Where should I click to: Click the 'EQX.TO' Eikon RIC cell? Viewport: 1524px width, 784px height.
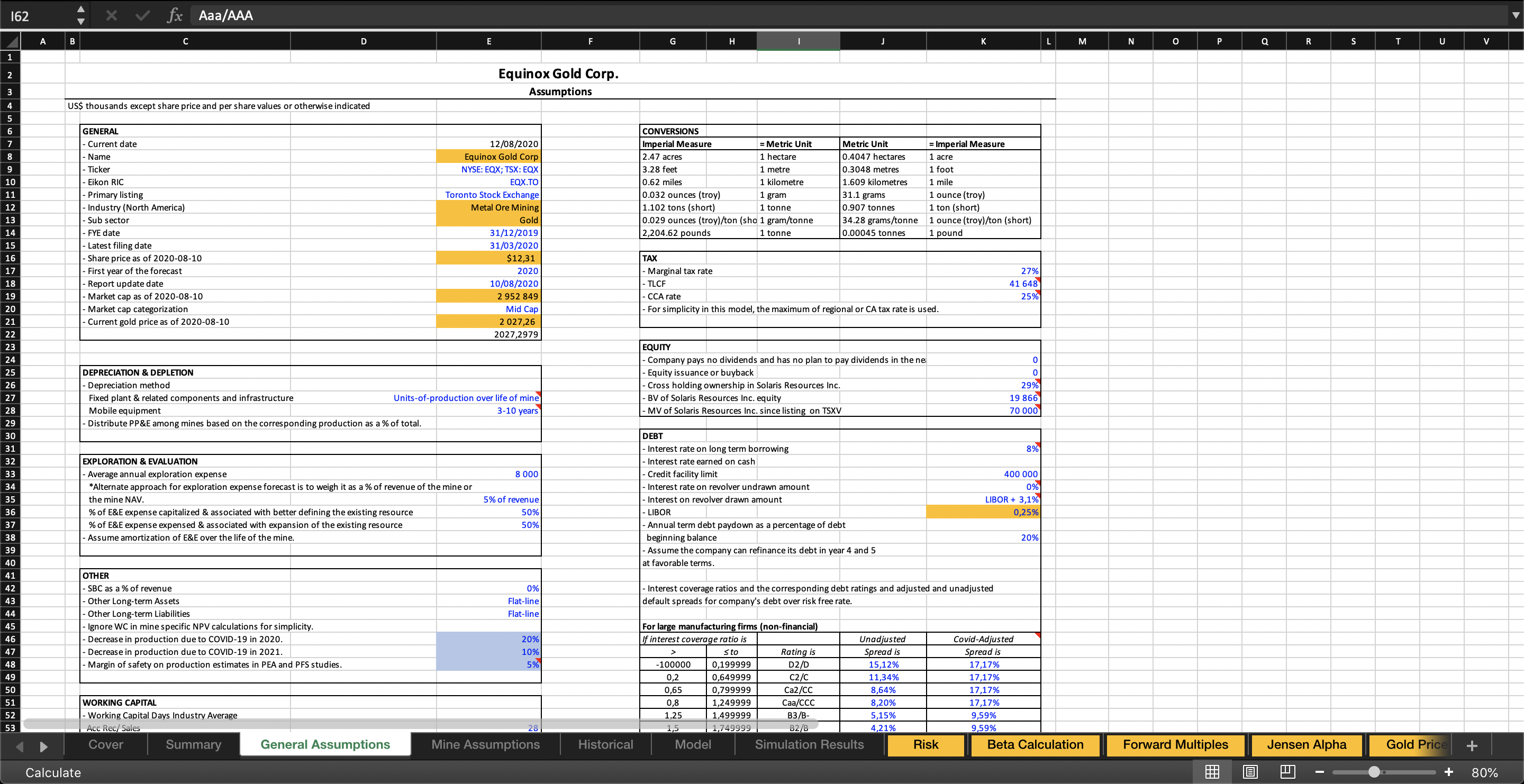488,182
